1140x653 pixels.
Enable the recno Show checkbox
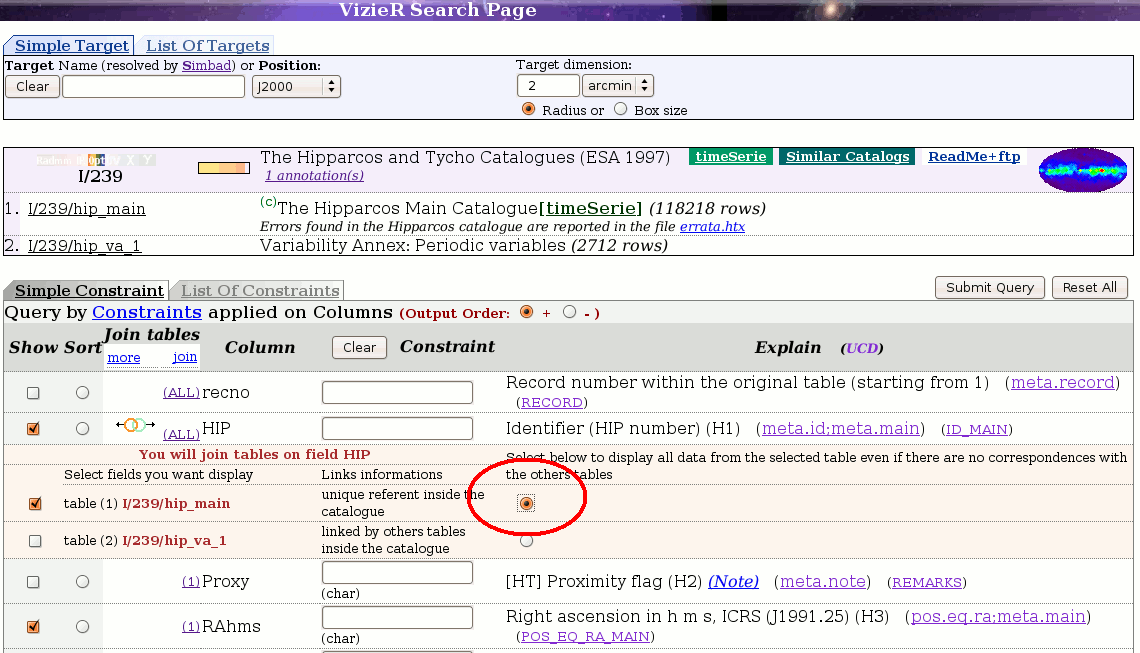(x=34, y=393)
